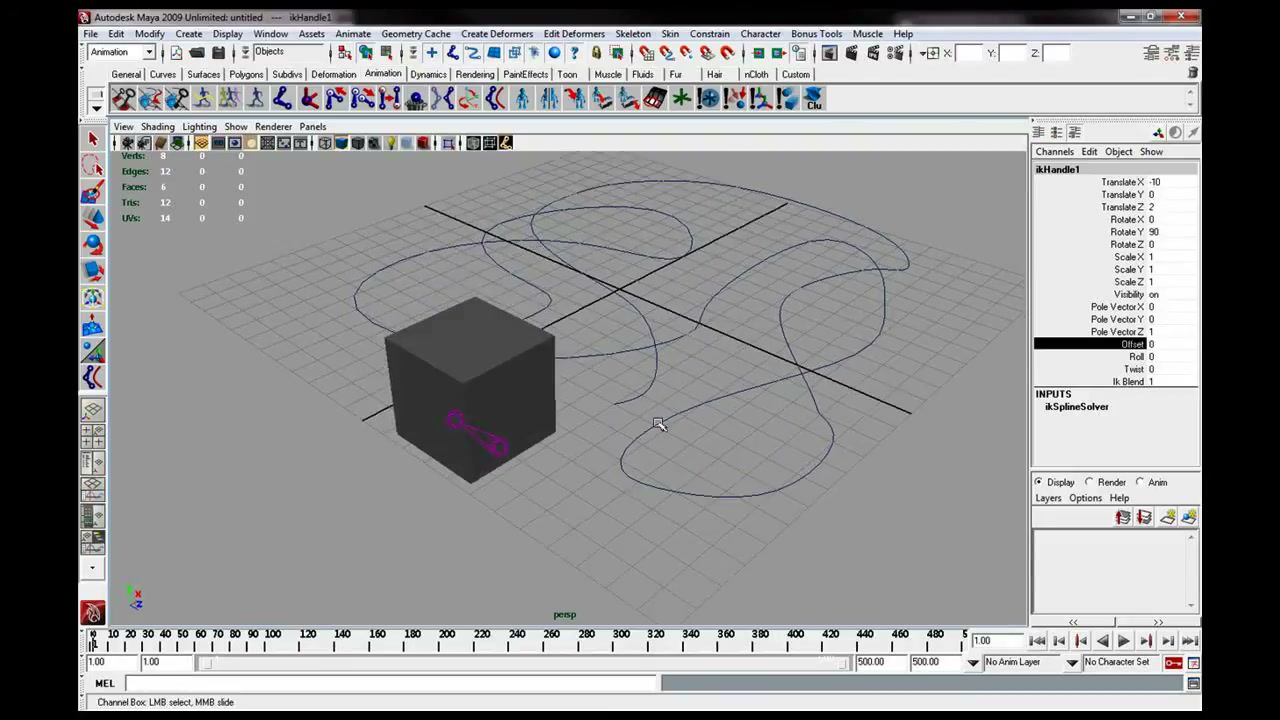Click the IK spline handle tool in toolbox
The height and width of the screenshot is (720, 1280).
(93, 377)
